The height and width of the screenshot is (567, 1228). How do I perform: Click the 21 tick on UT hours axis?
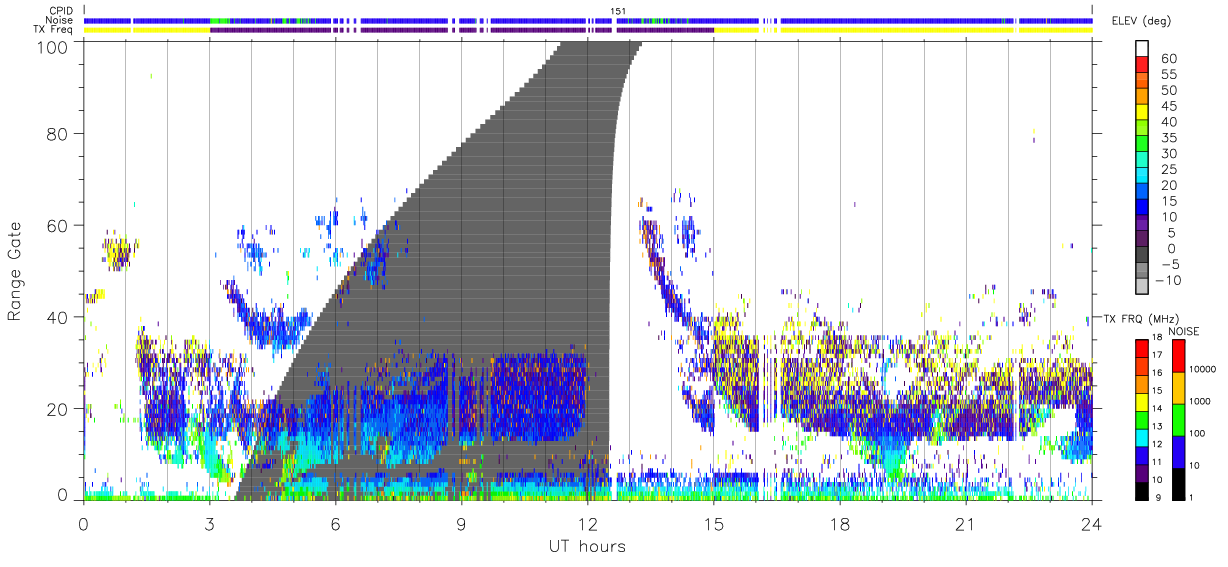[x=966, y=524]
